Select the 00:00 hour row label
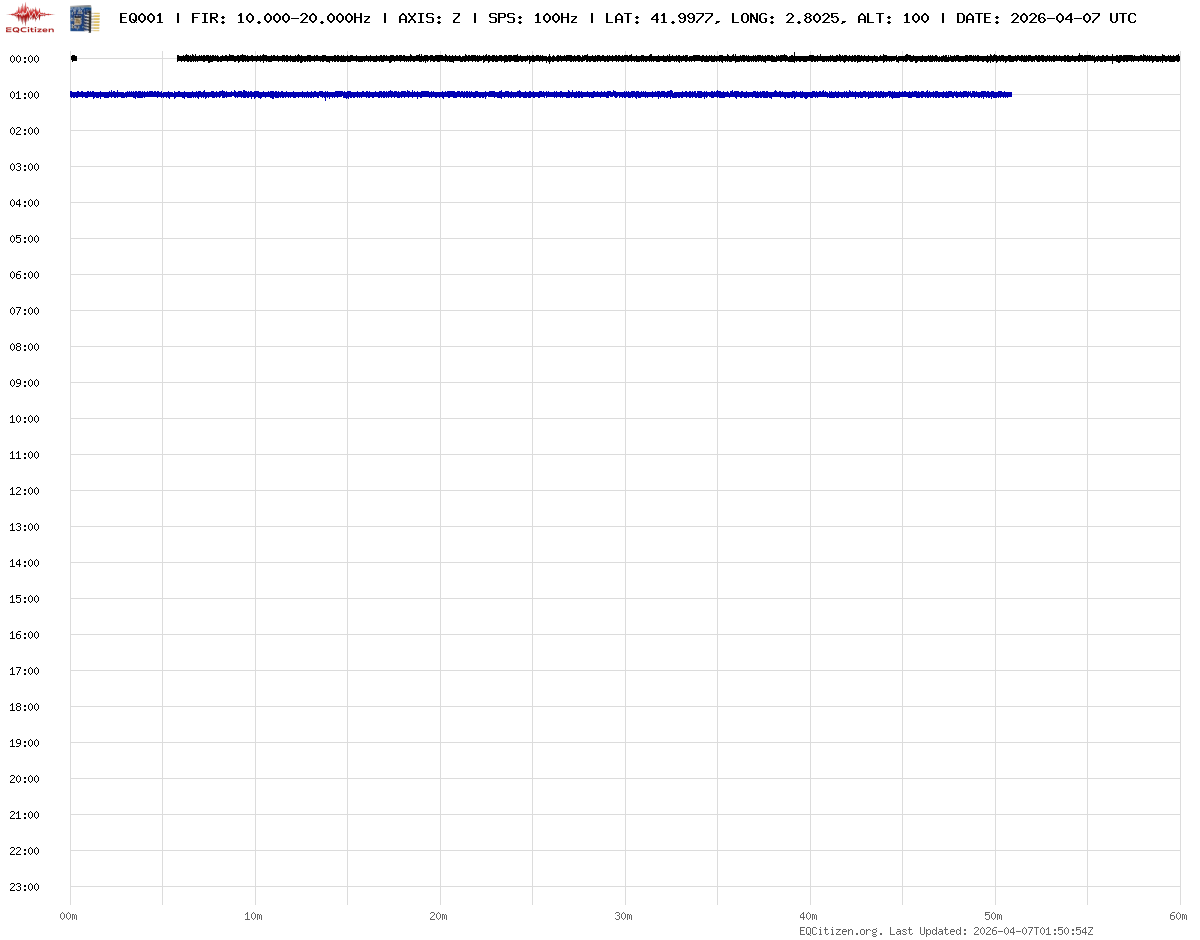 tap(24, 59)
